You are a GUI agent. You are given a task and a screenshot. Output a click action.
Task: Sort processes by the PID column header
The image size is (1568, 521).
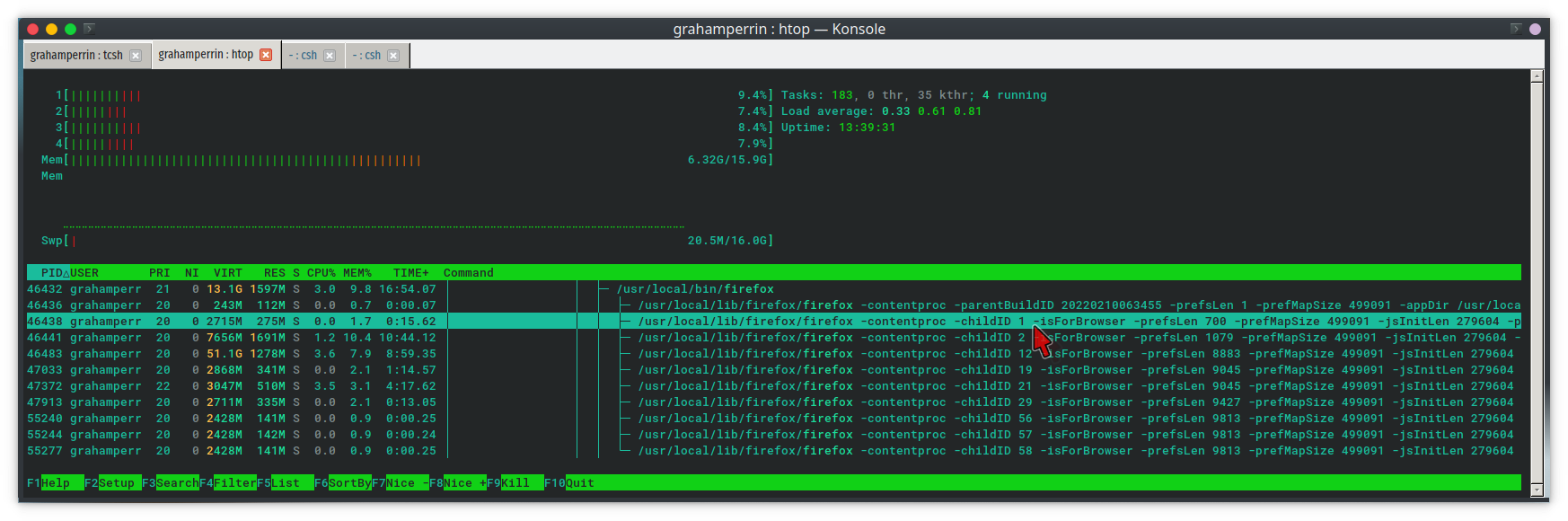pos(51,273)
